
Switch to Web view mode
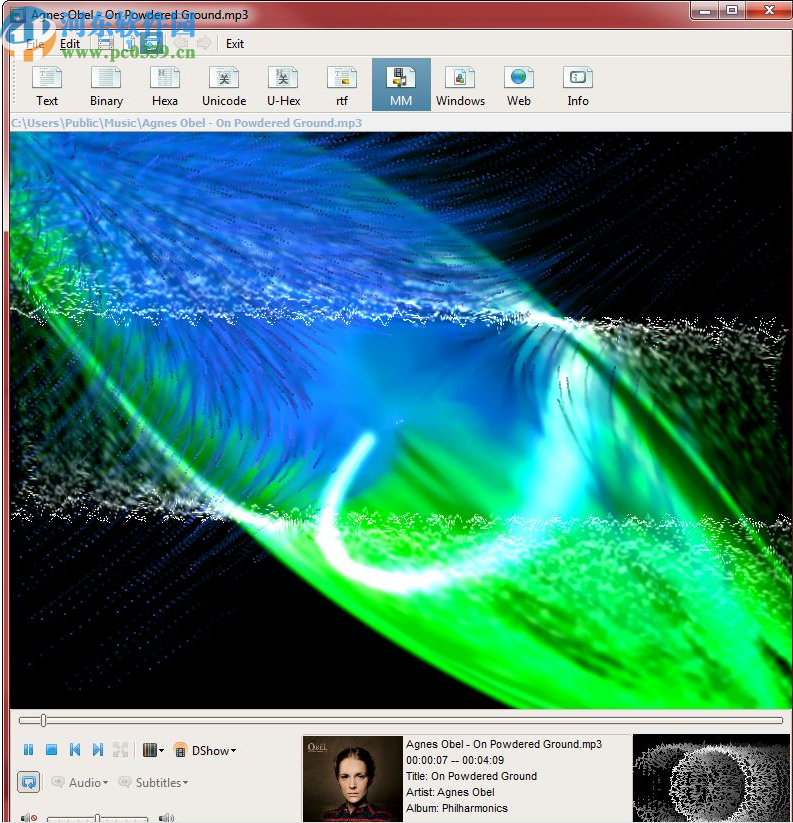click(x=519, y=85)
